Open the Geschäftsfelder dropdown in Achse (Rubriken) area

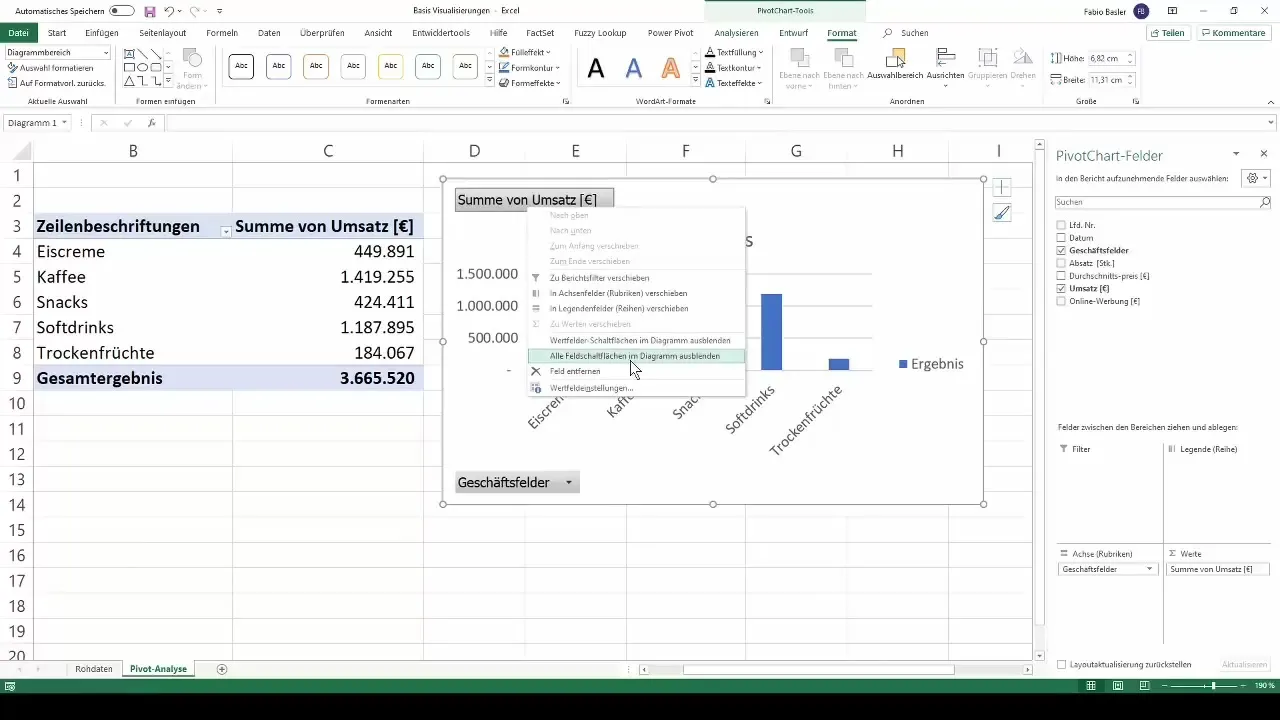point(1149,569)
